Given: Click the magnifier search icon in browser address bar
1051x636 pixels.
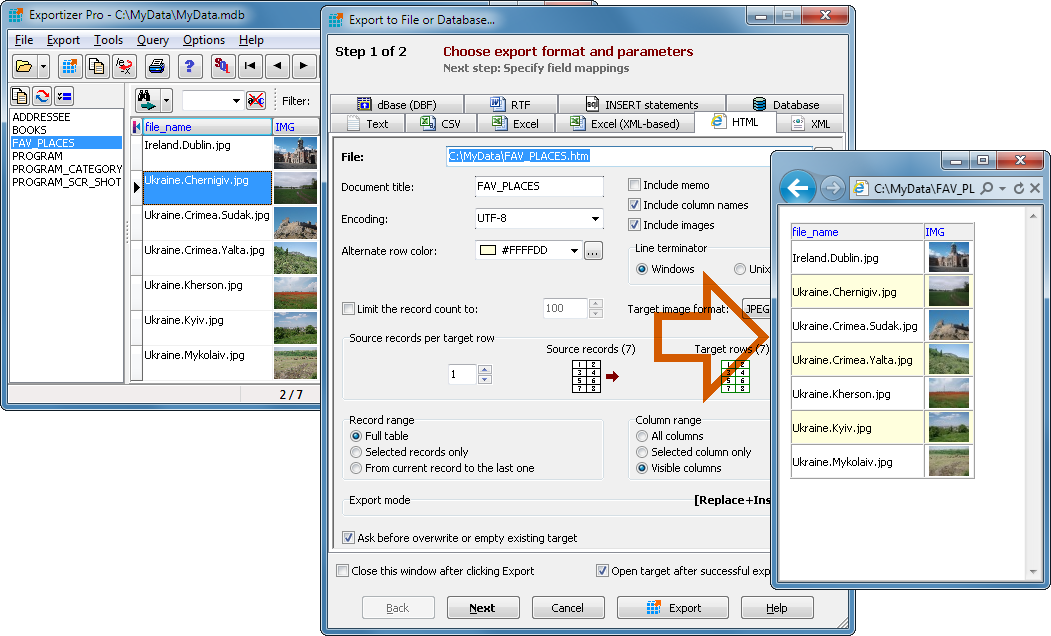Looking at the screenshot, I should [x=987, y=188].
